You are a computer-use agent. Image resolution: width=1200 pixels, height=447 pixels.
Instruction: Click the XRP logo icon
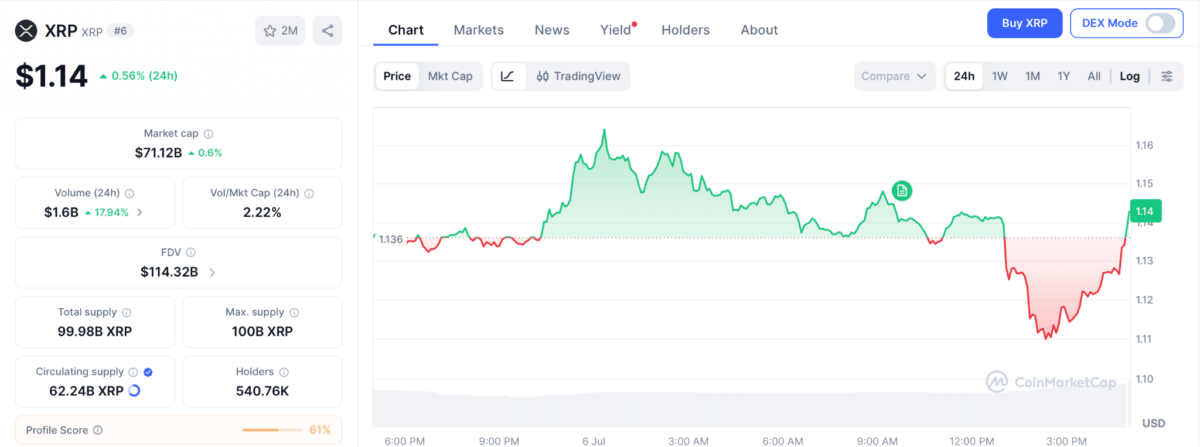[x=26, y=31]
